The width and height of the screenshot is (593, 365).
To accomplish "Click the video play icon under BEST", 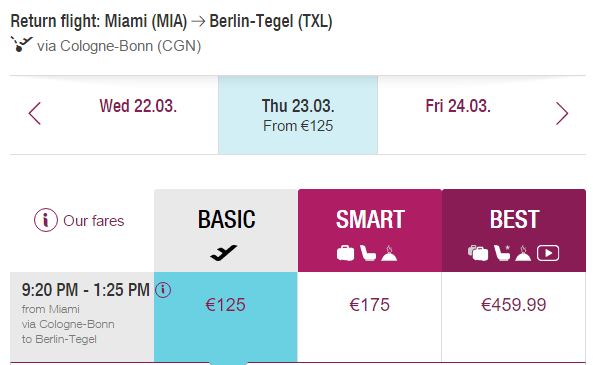I will pos(548,253).
